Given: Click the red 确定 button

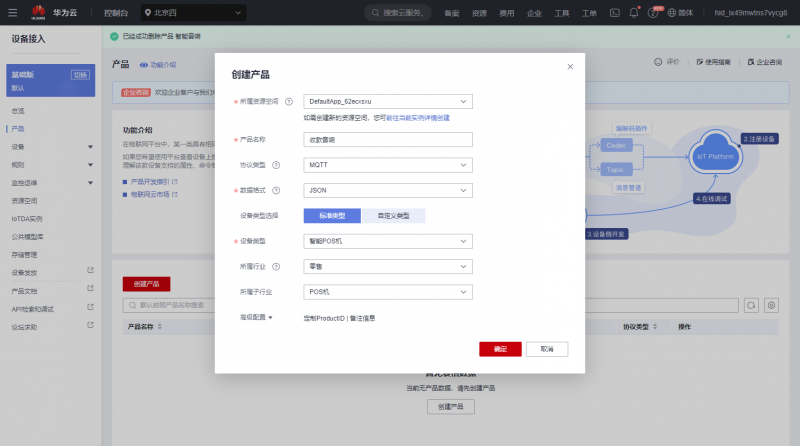Looking at the screenshot, I should (x=500, y=349).
